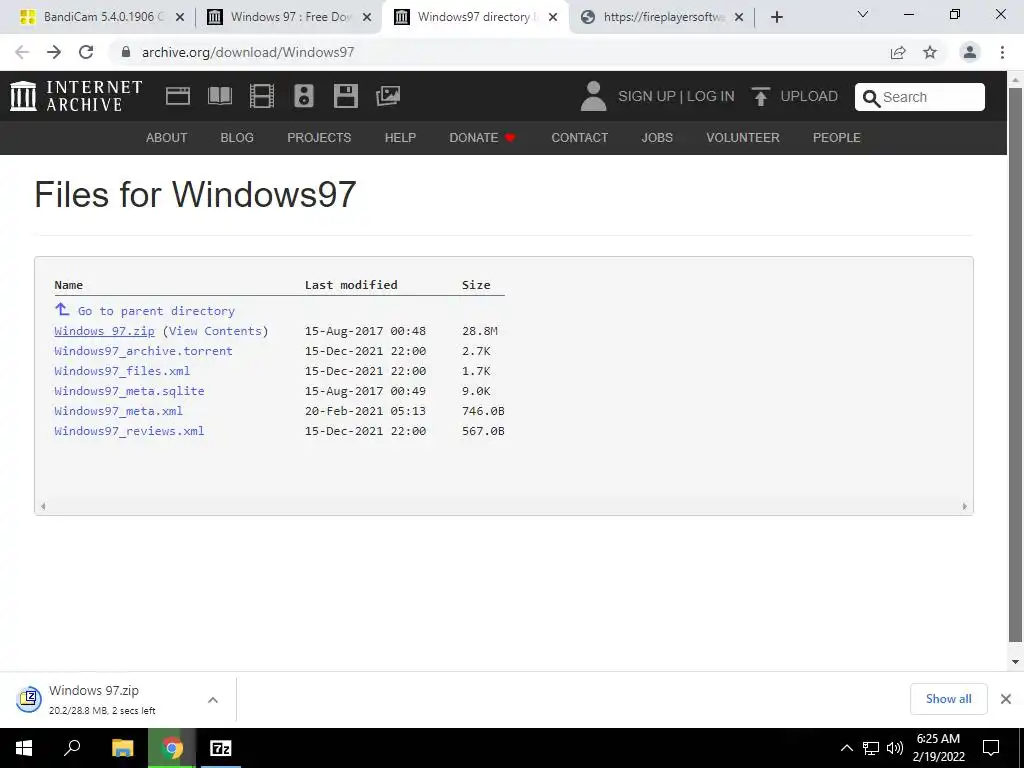Open the Video film-strip icon

(x=262, y=96)
